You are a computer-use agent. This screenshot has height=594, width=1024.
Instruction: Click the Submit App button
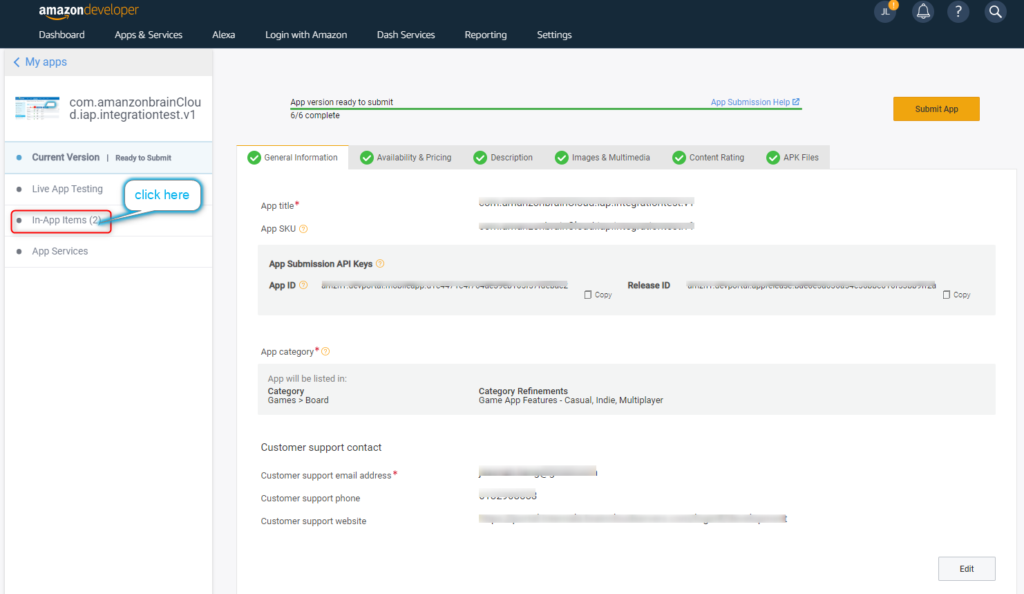pyautogui.click(x=936, y=109)
